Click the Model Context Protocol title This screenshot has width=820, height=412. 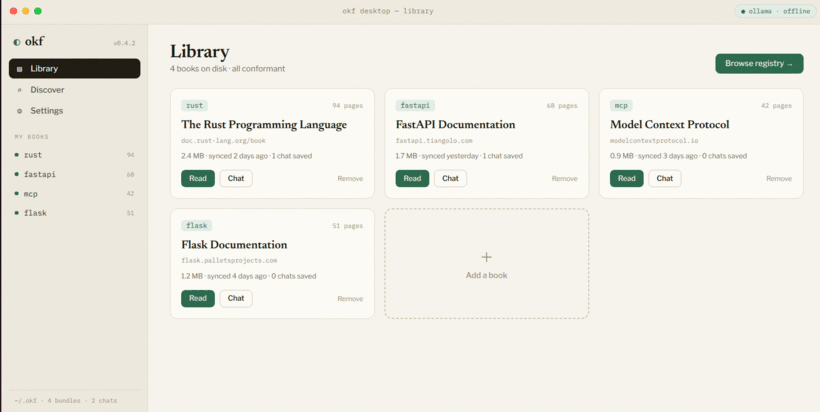coord(669,124)
